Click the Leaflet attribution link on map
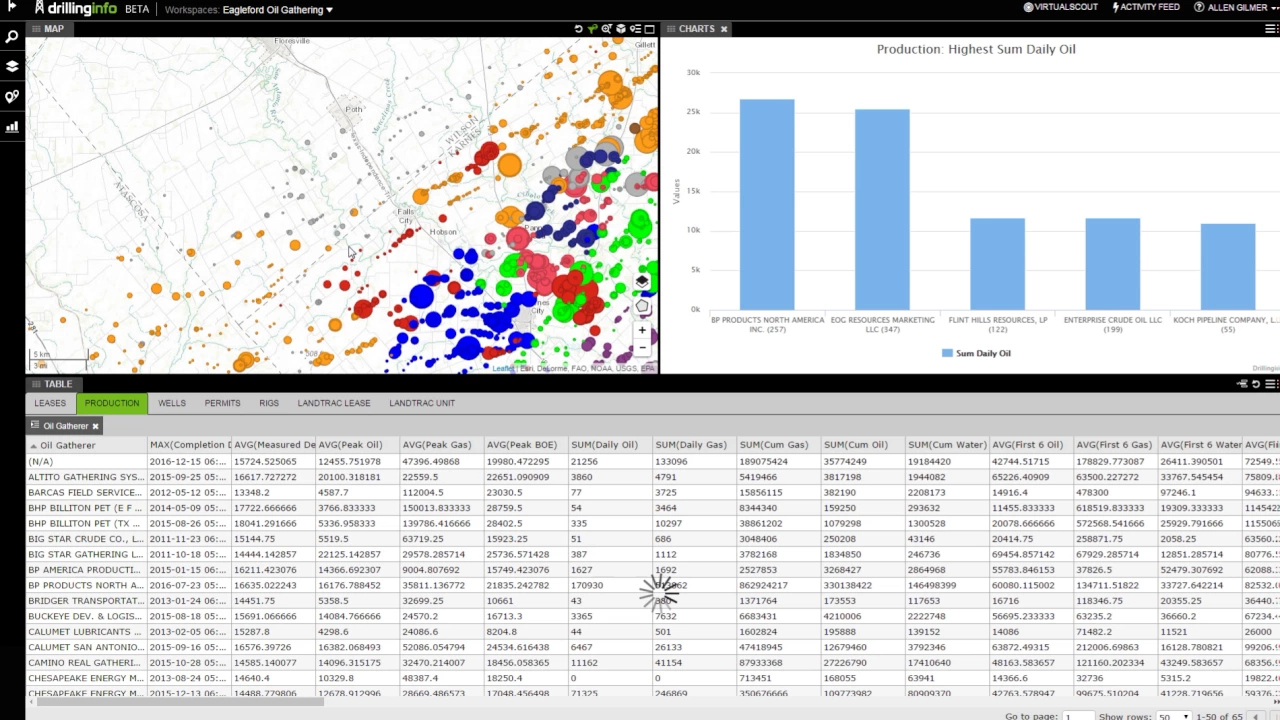The image size is (1280, 720). tap(503, 368)
